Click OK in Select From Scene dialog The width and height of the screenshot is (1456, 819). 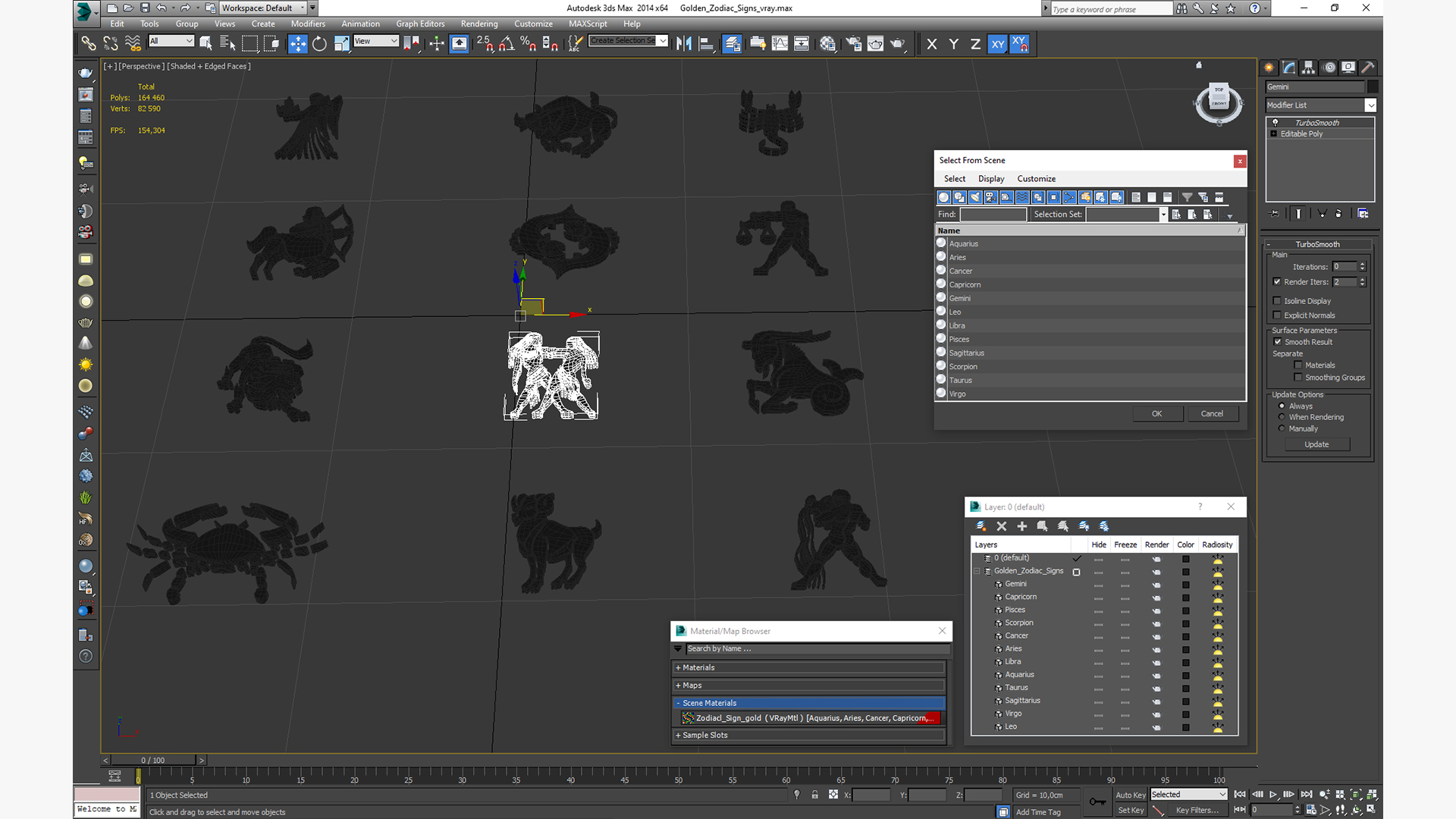pos(1156,414)
